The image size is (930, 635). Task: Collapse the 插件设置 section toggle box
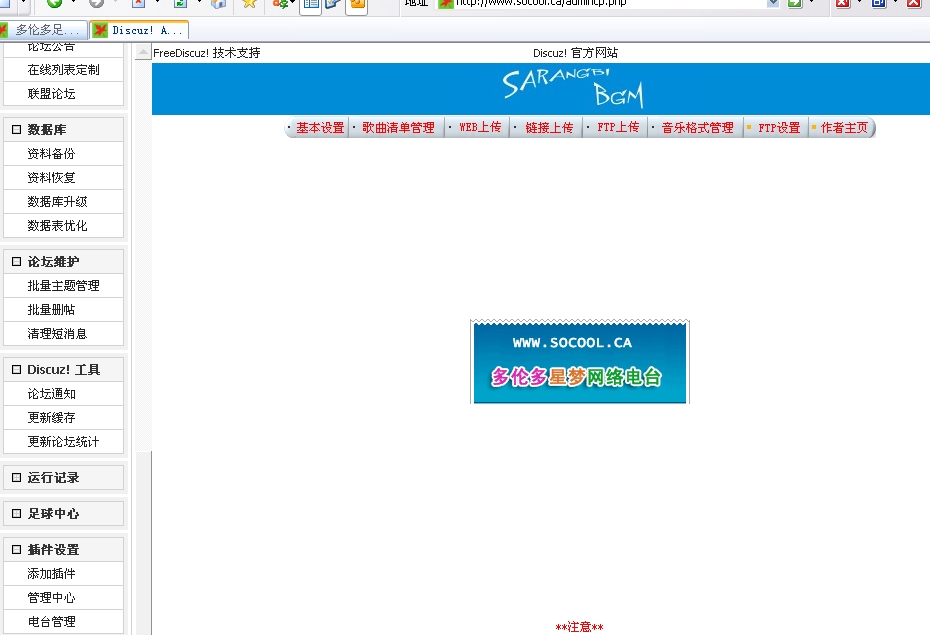pos(17,550)
